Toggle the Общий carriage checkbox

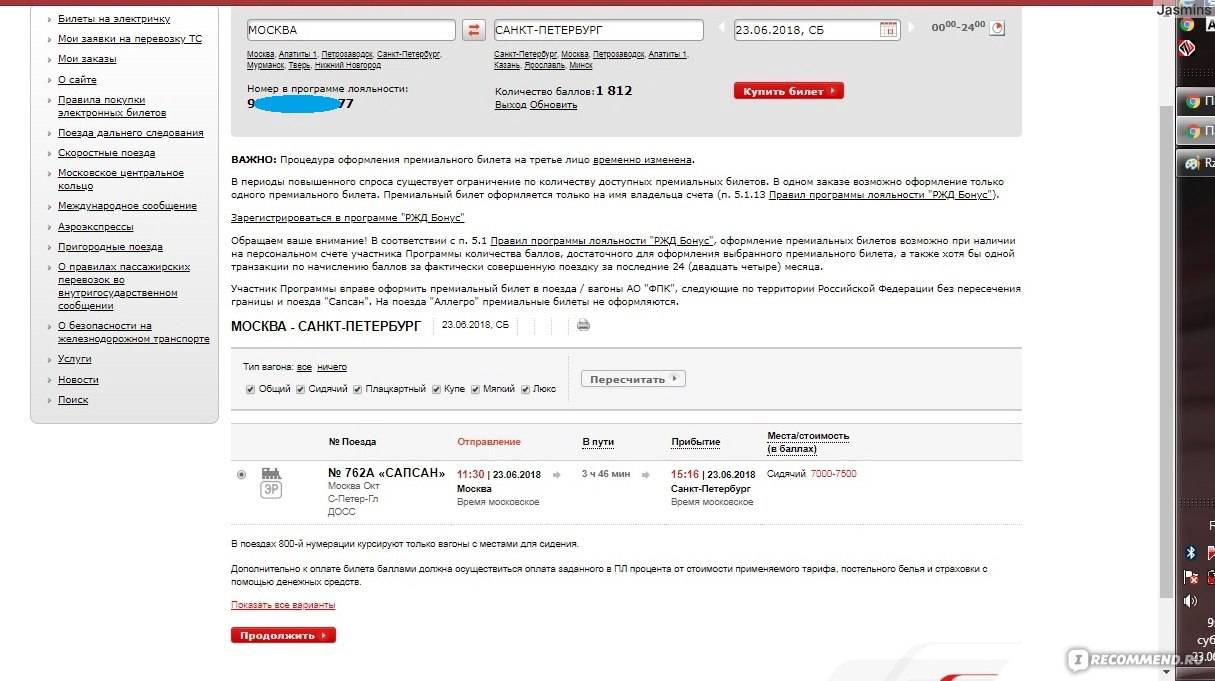pos(250,389)
